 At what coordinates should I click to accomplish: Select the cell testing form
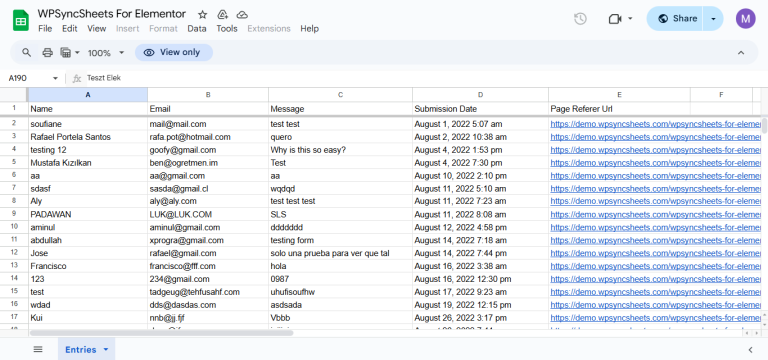(x=340, y=240)
